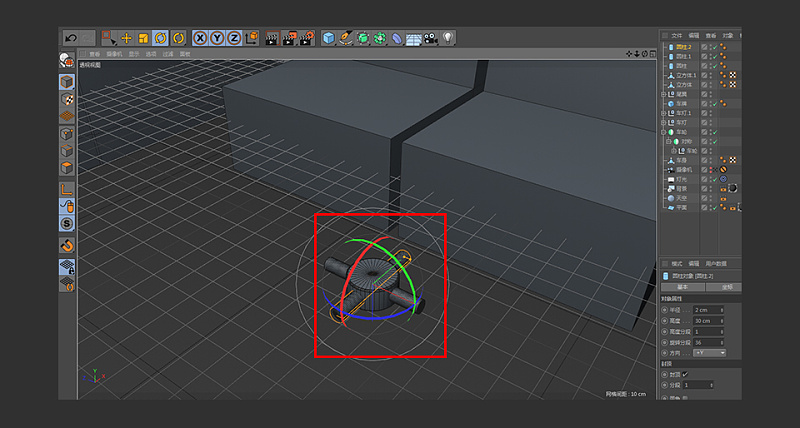Click the checker texture tag on 车身

click(733, 161)
